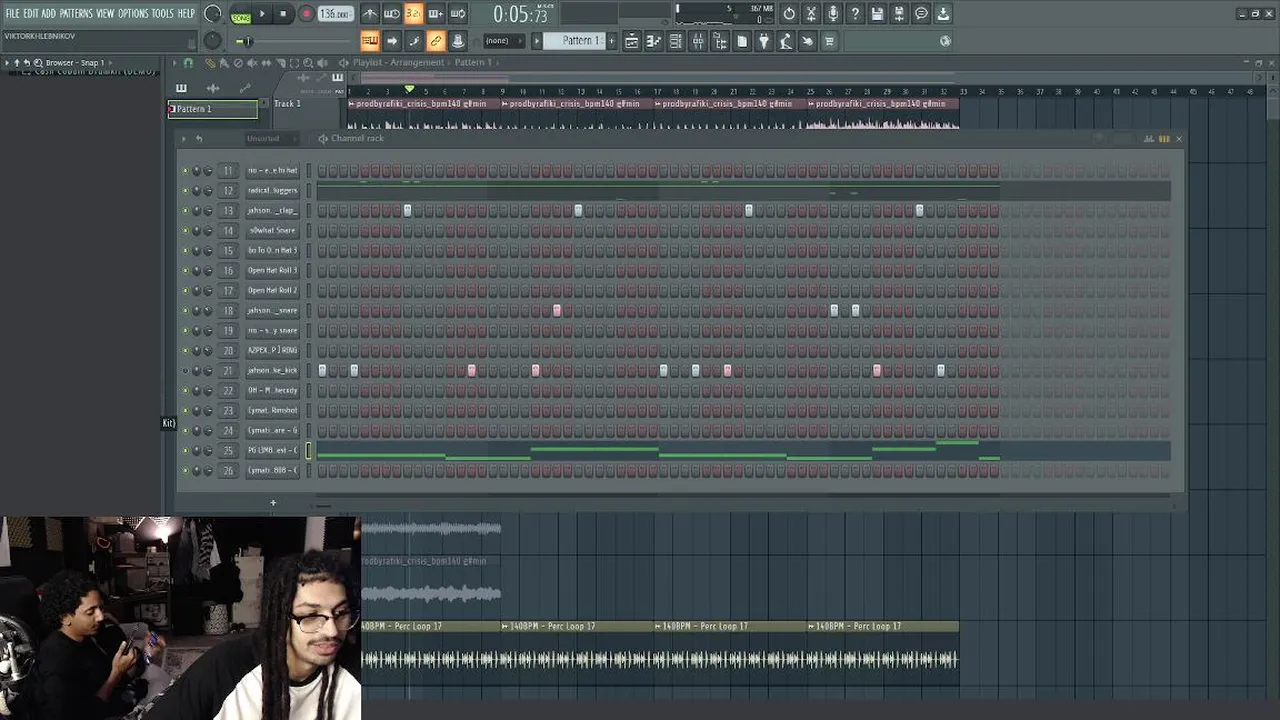The image size is (1280, 720).
Task: Open the VIEW menu
Action: 105,13
